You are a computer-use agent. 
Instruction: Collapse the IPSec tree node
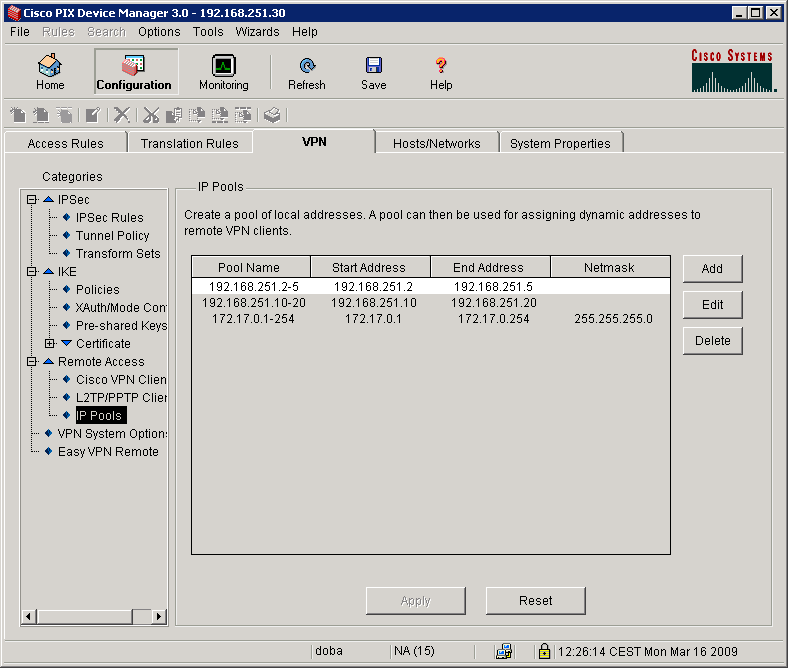coord(32,200)
